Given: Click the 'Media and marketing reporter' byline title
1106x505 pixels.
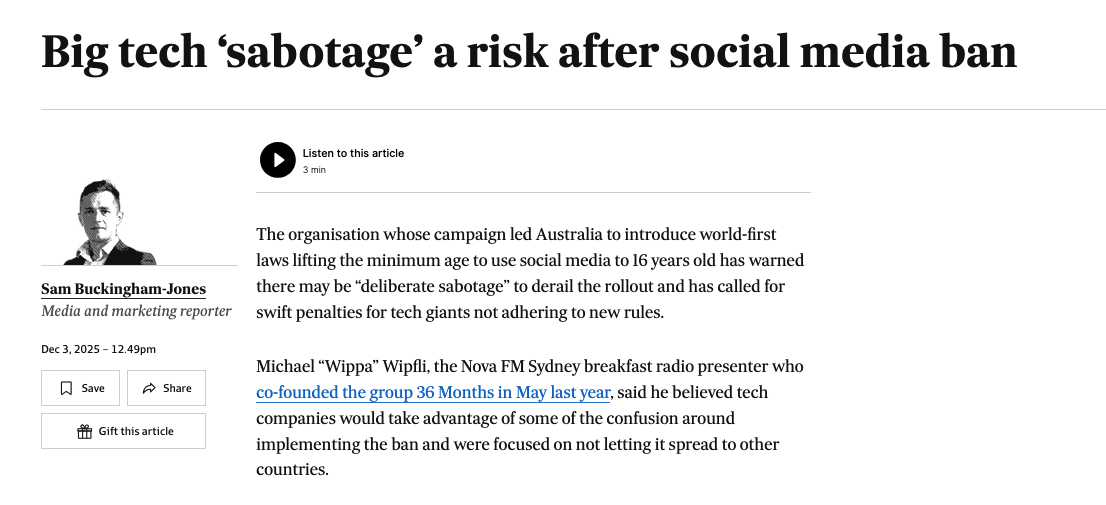Looking at the screenshot, I should click(x=136, y=311).
